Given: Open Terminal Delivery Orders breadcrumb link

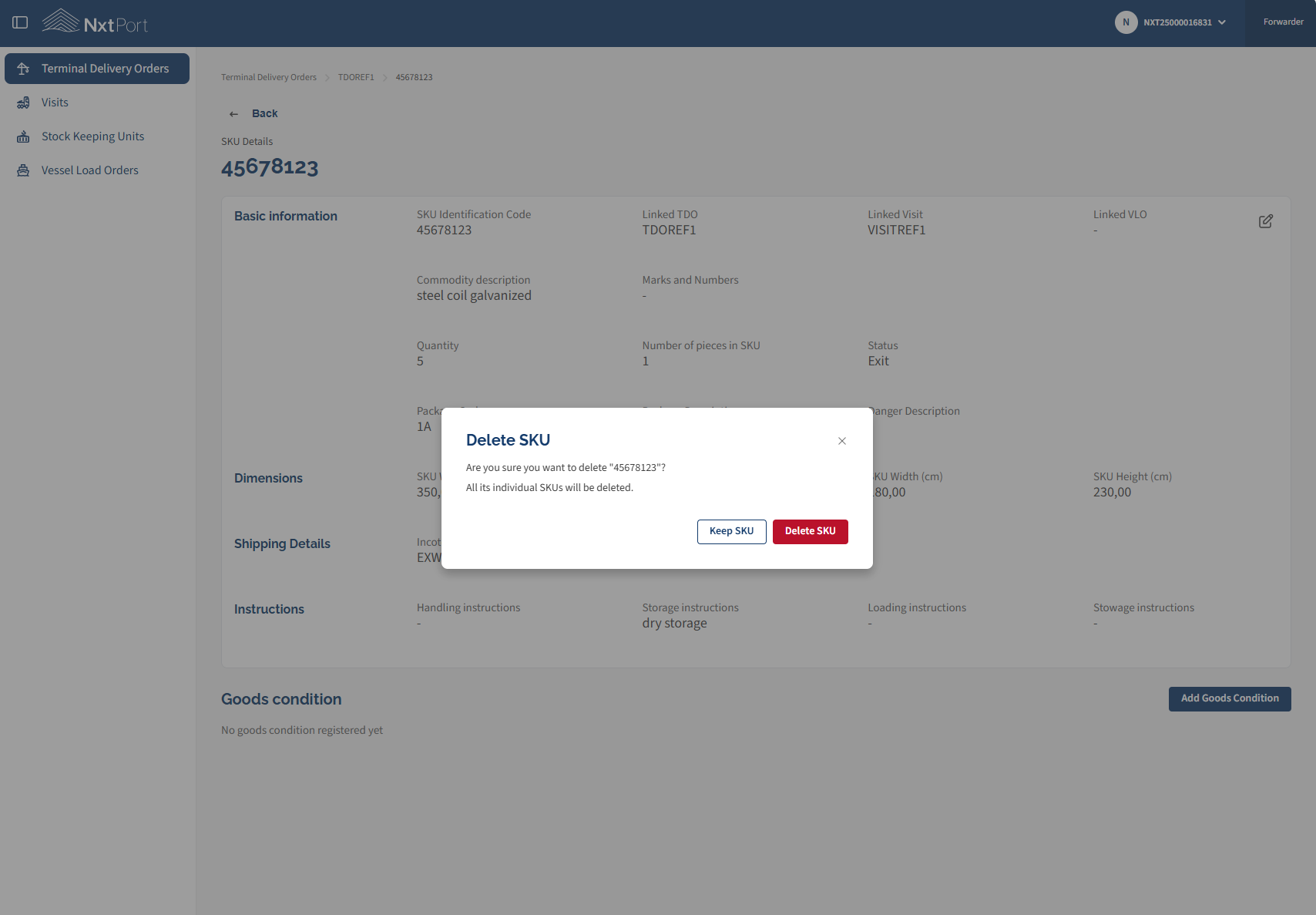Looking at the screenshot, I should (269, 77).
